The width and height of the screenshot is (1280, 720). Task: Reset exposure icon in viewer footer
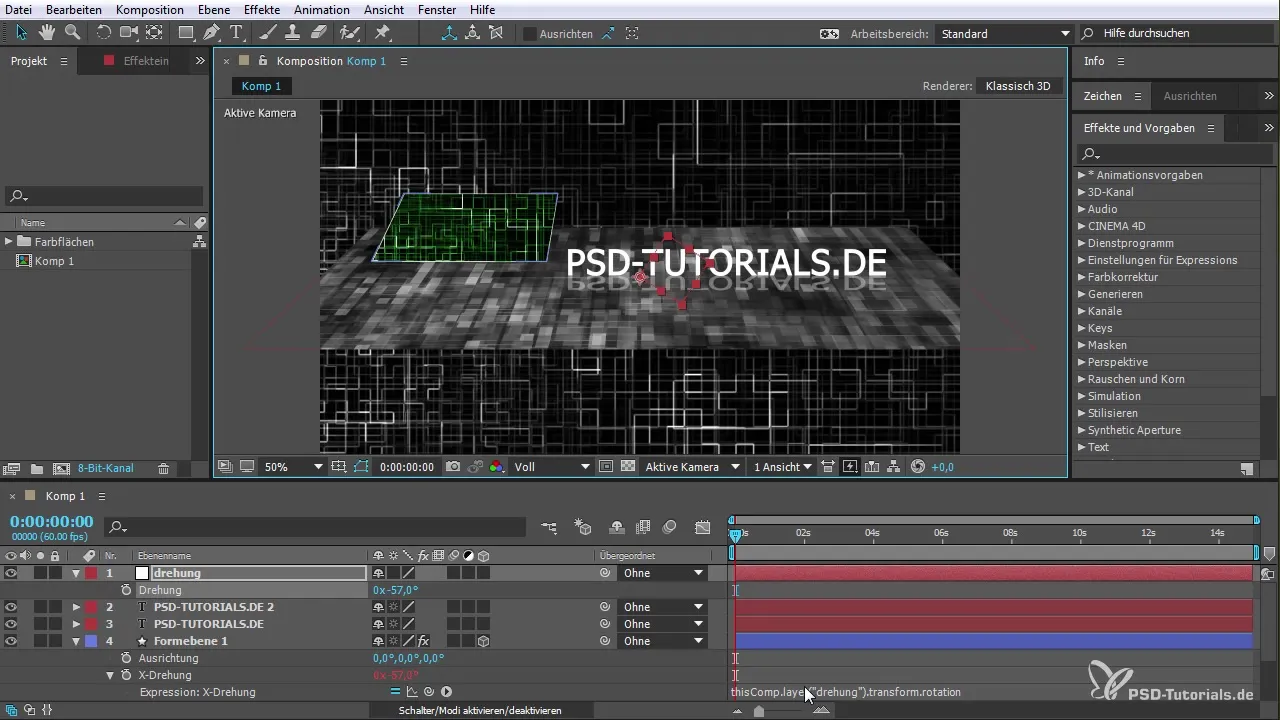tap(918, 467)
